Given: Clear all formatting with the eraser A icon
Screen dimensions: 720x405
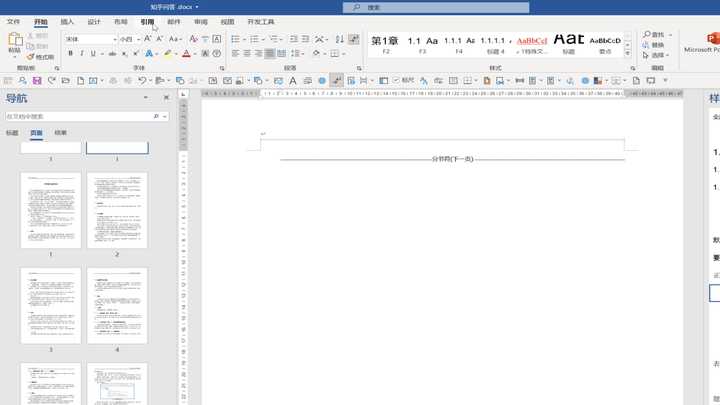Looking at the screenshot, I should [x=193, y=39].
